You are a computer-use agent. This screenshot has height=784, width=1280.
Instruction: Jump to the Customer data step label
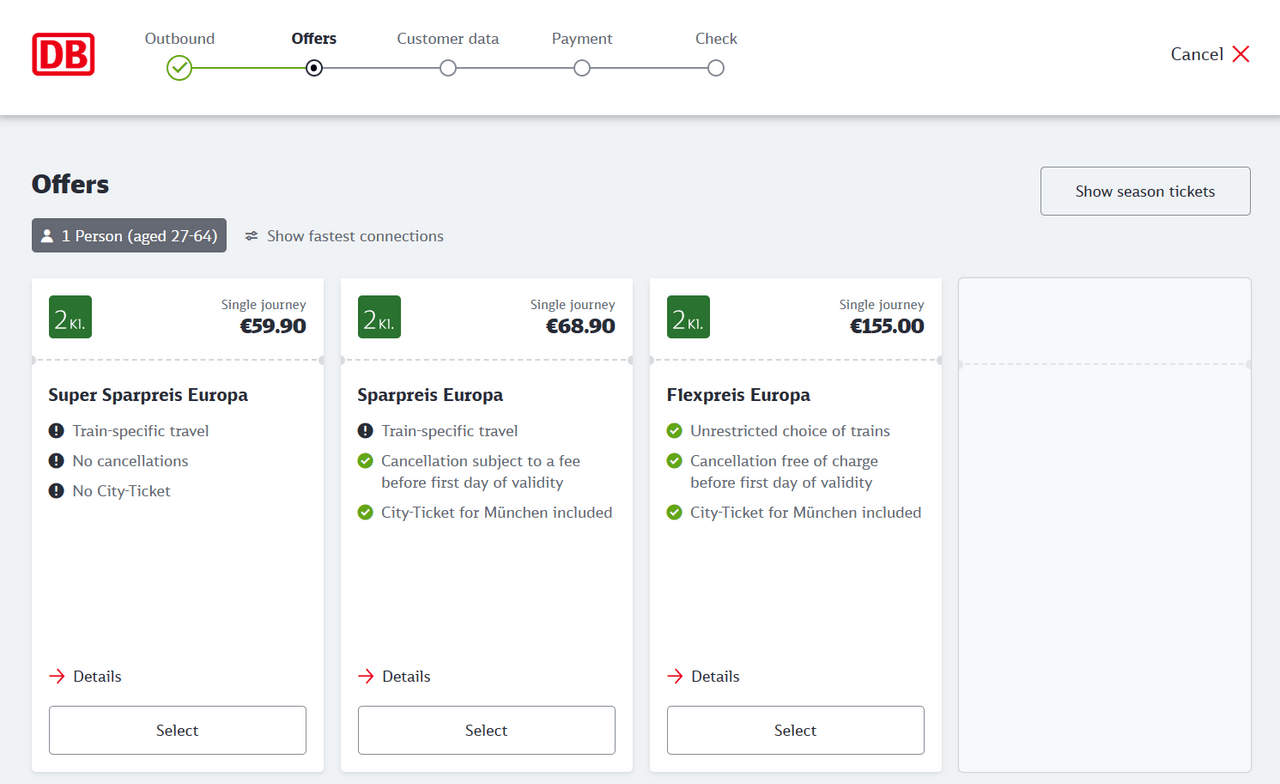[448, 39]
